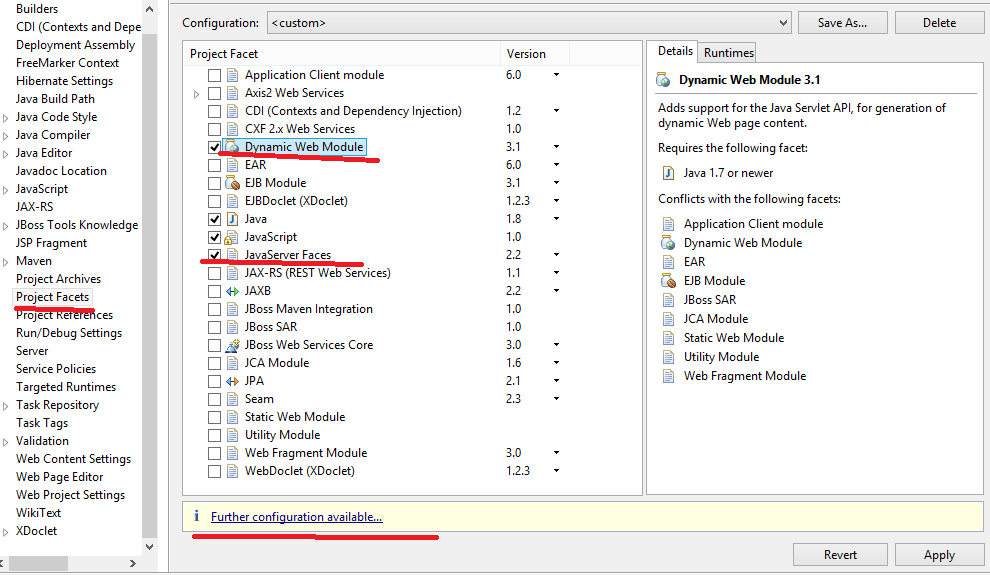This screenshot has height=575, width=990.
Task: Uncheck the JavaServer Faces checkbox
Action: point(215,255)
